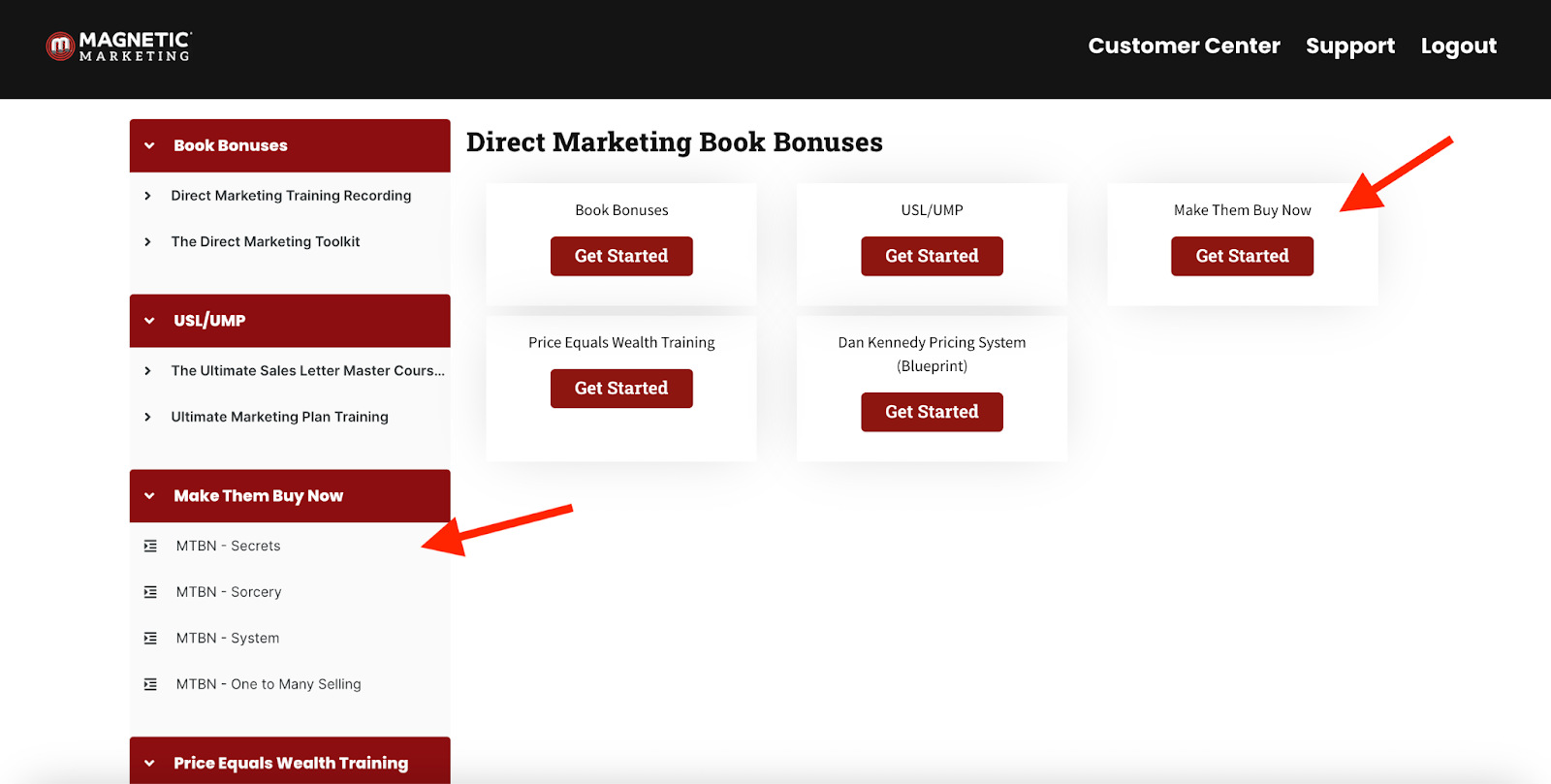Click the lesson icon beside MTBN - System

coord(150,639)
